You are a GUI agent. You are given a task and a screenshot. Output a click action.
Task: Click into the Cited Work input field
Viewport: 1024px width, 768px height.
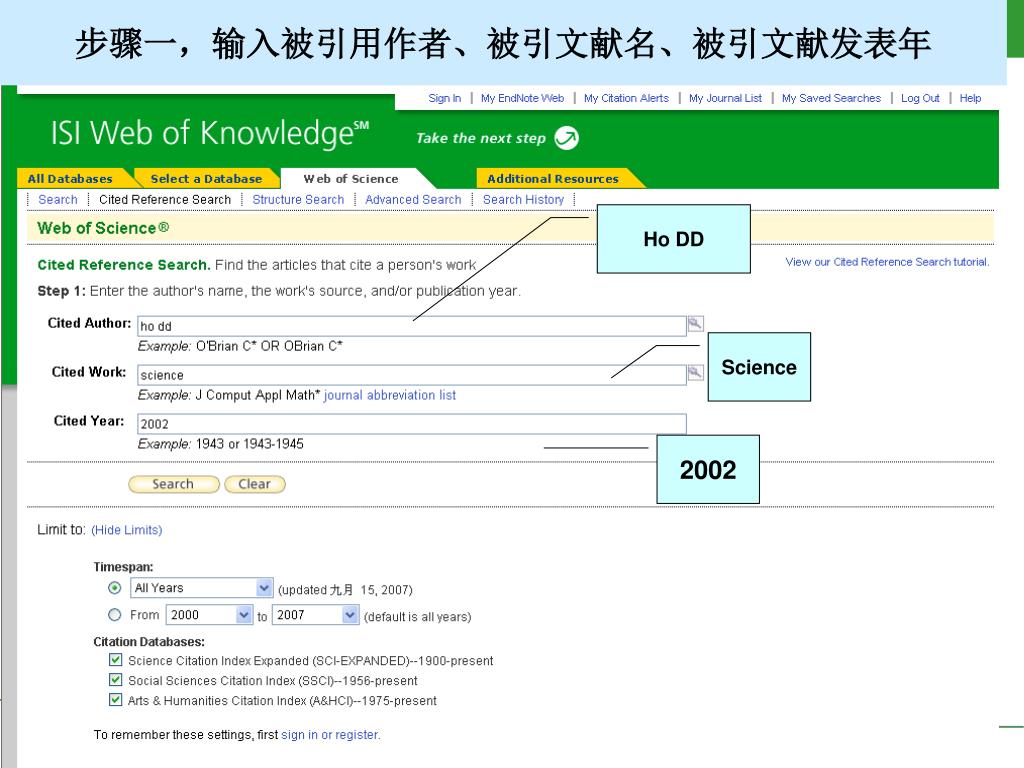412,375
